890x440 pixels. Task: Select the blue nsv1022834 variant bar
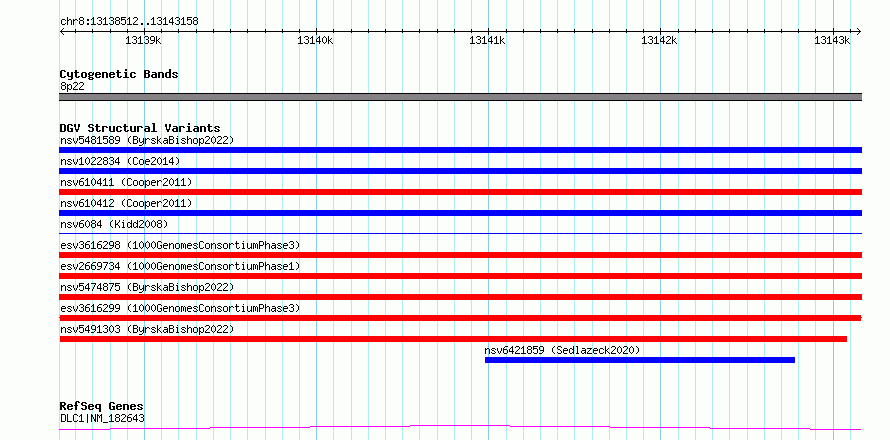pos(460,171)
